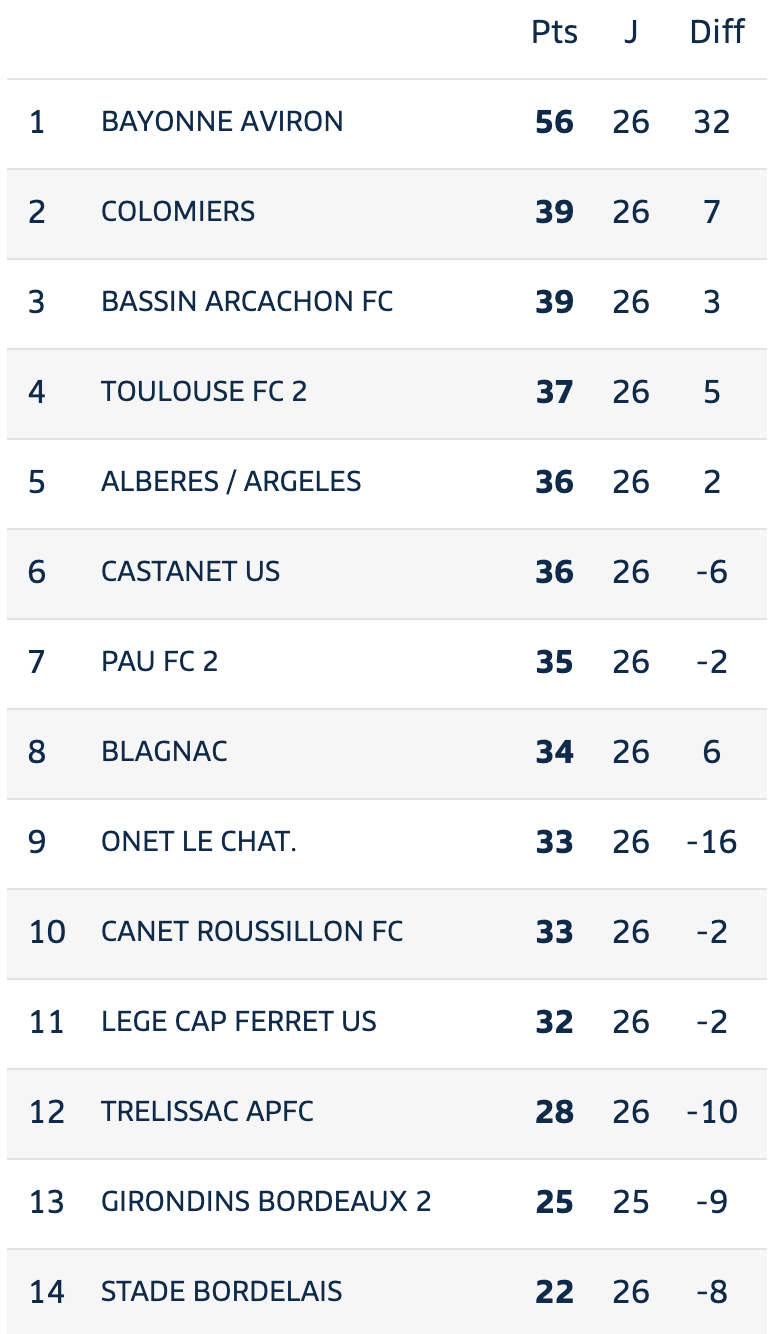Click the TRELISSAC APFC team name
Image resolution: width=770 pixels, height=1334 pixels.
[x=207, y=1111]
